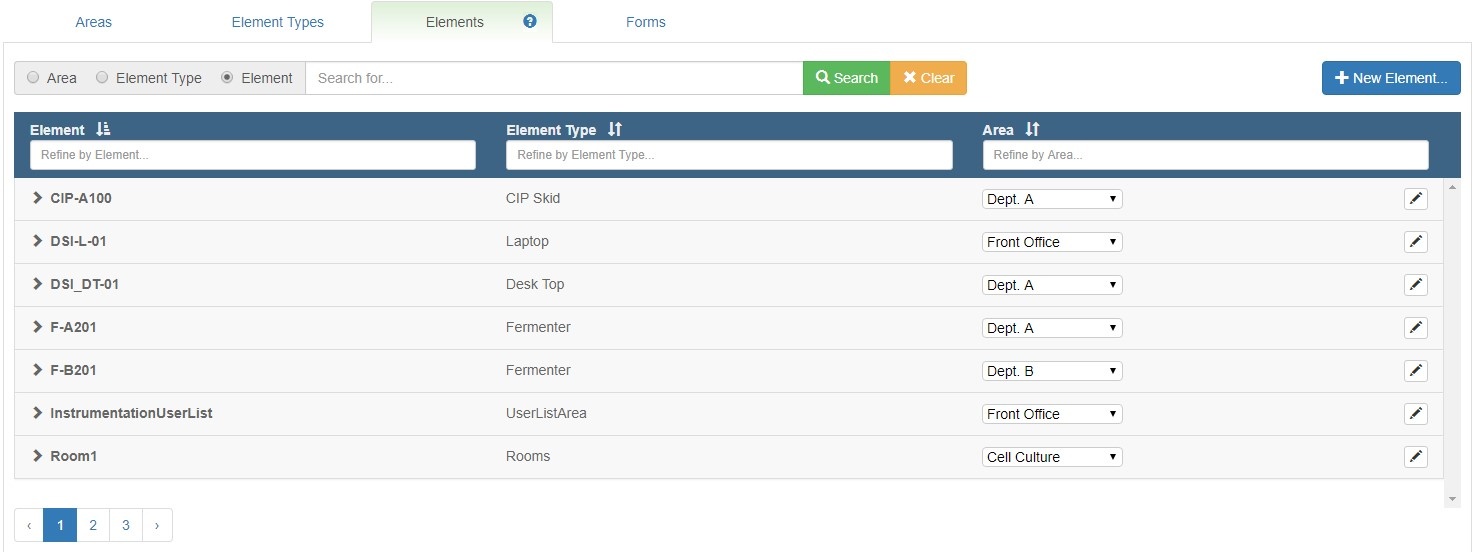Open Area dropdown for F-A201
The image size is (1479, 552).
click(1052, 328)
